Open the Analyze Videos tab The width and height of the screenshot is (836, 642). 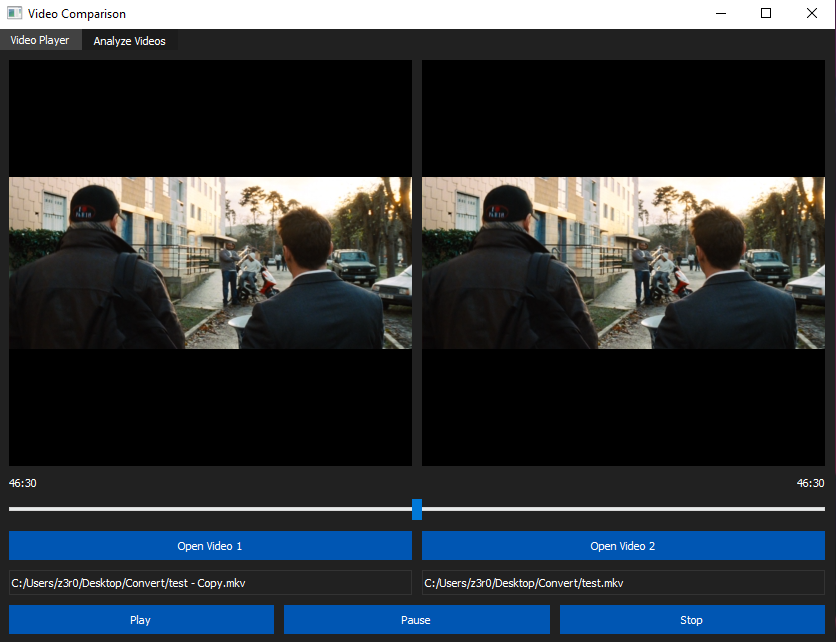click(x=129, y=41)
